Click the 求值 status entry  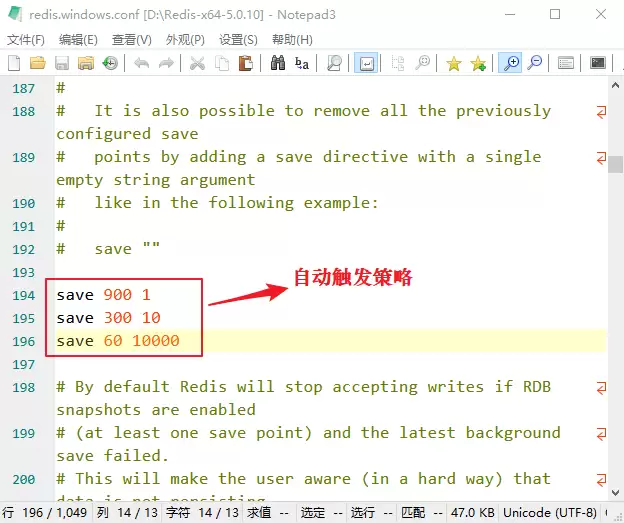pos(268,513)
